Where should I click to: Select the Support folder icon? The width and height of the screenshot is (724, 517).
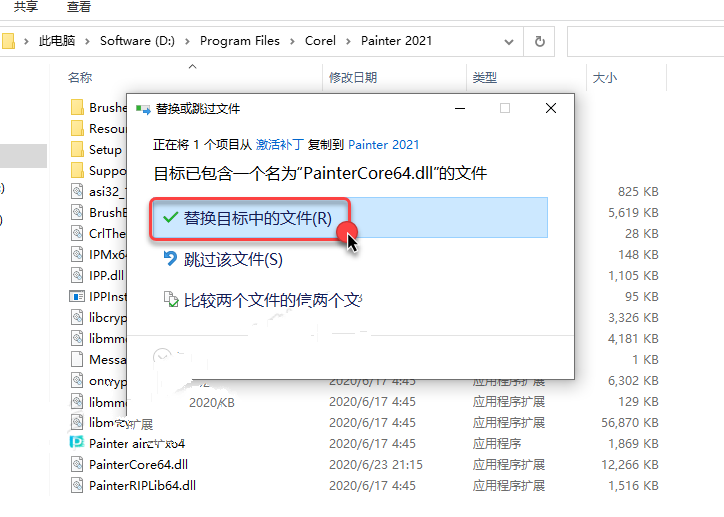click(78, 170)
